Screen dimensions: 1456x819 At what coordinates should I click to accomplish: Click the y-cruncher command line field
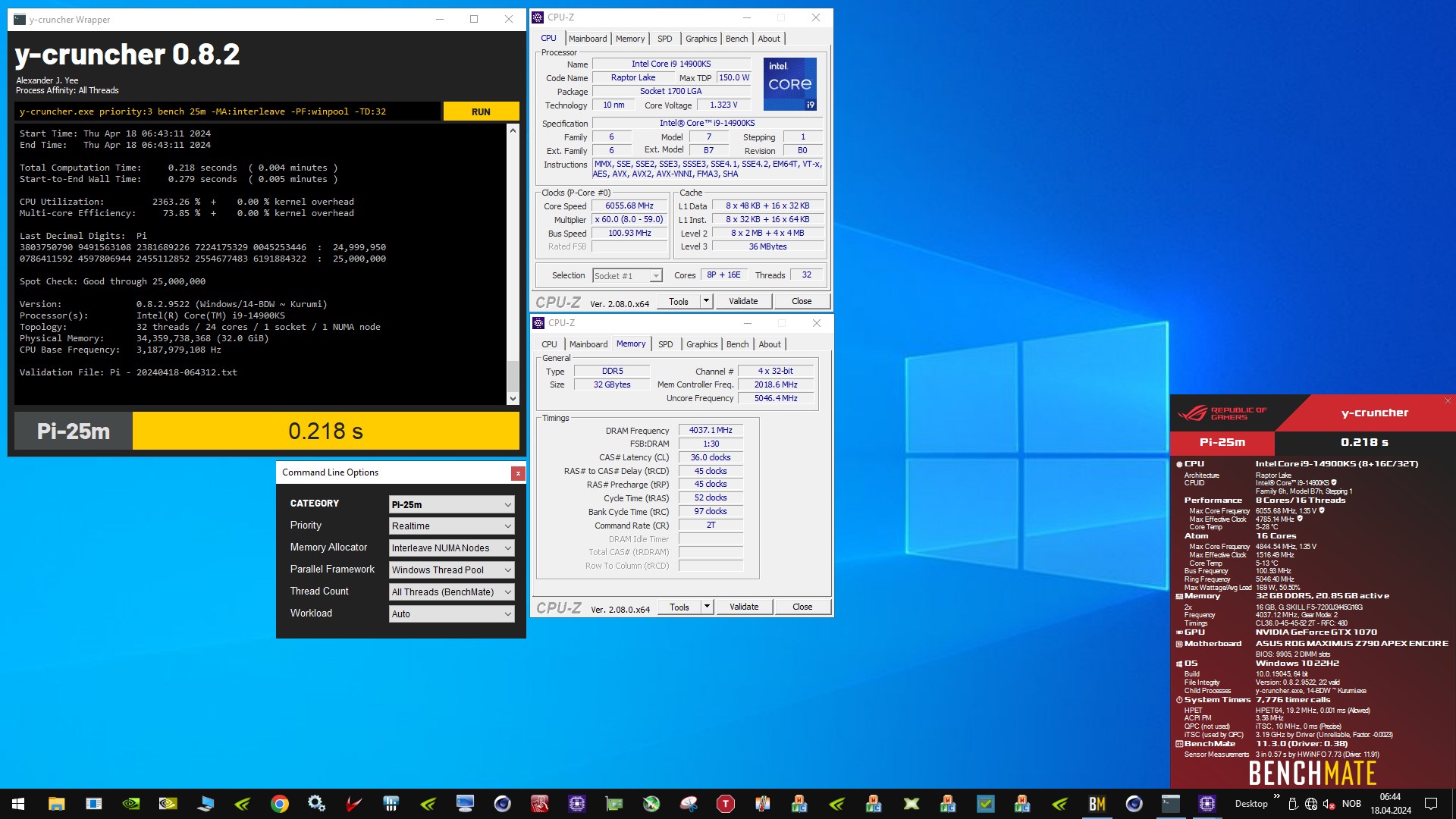click(x=227, y=111)
